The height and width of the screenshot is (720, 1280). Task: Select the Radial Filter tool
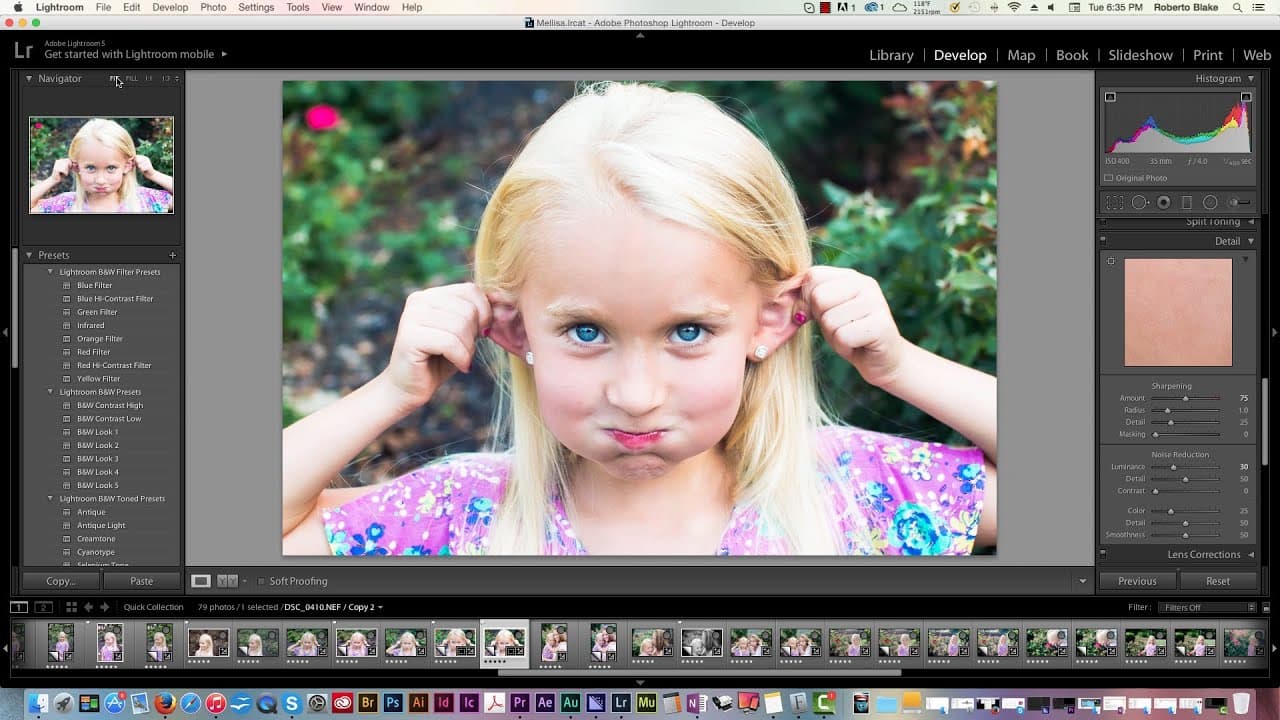click(x=1210, y=202)
